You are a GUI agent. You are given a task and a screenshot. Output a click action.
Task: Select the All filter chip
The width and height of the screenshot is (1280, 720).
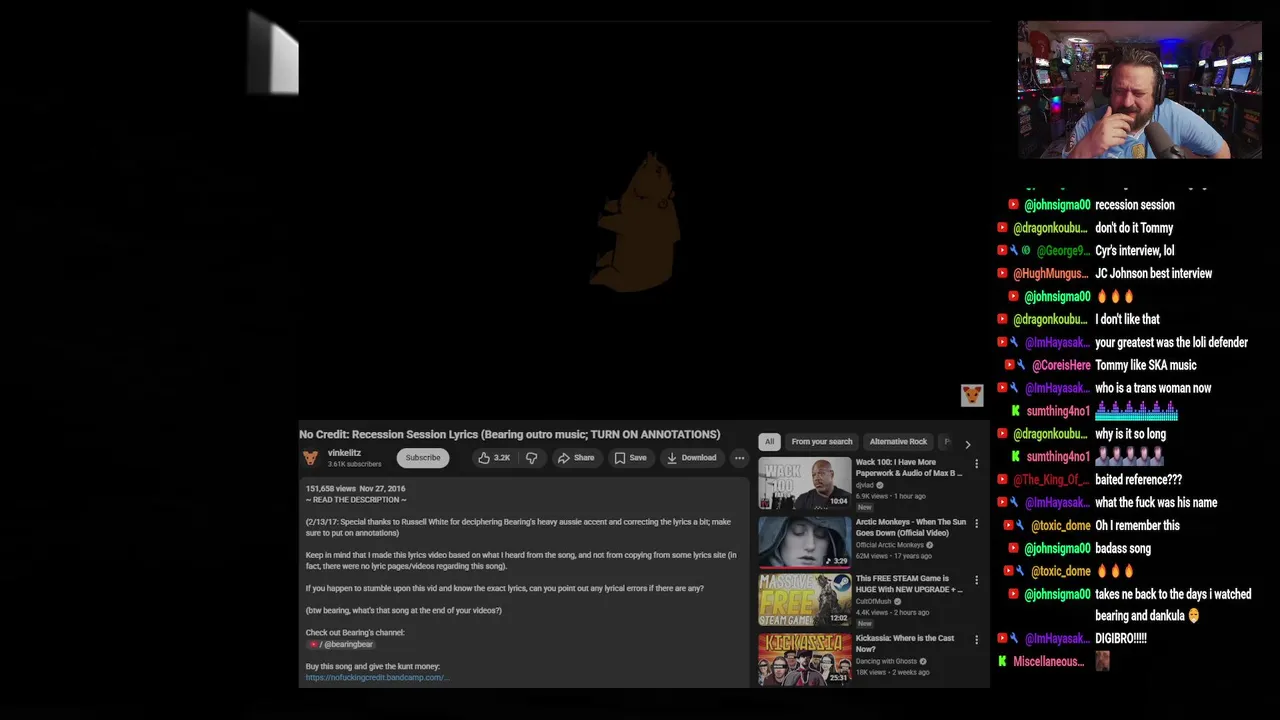tap(769, 441)
